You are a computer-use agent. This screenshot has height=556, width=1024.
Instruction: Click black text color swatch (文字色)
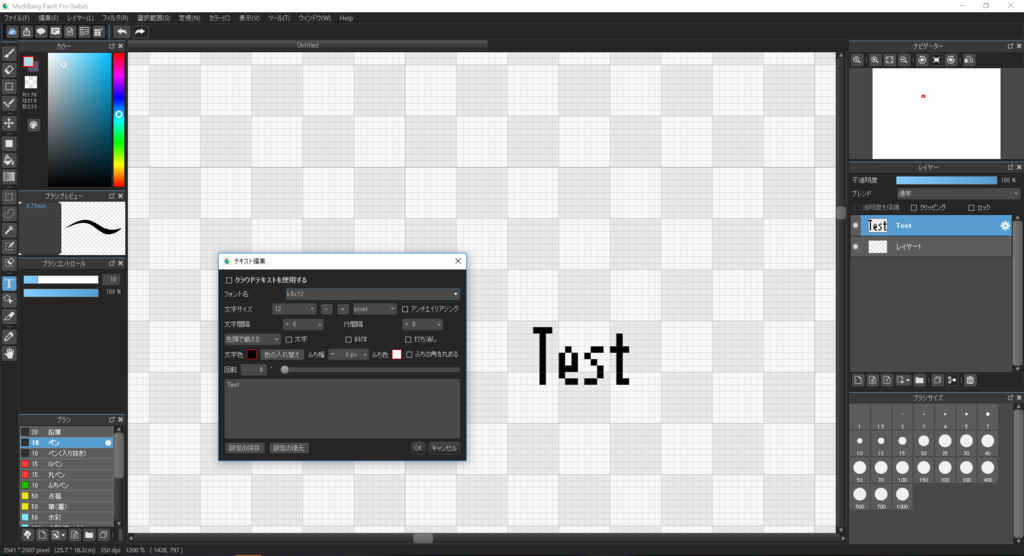pyautogui.click(x=251, y=355)
